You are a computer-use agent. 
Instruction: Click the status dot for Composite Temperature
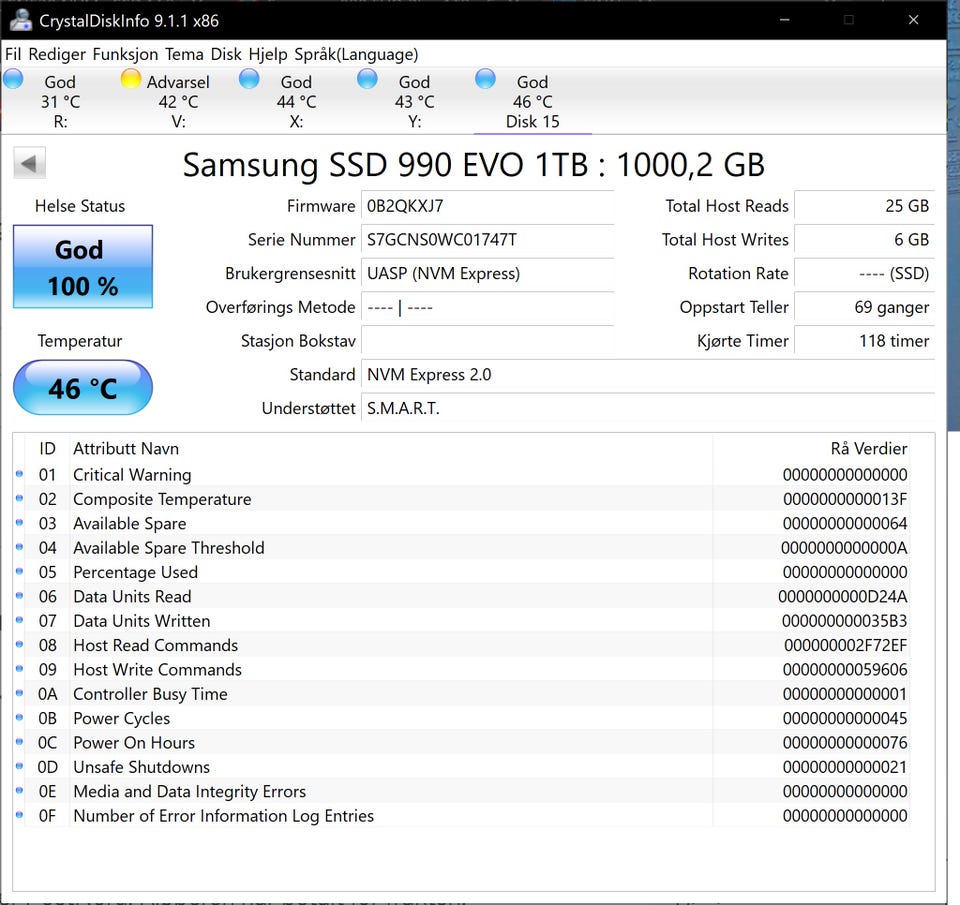[19, 498]
